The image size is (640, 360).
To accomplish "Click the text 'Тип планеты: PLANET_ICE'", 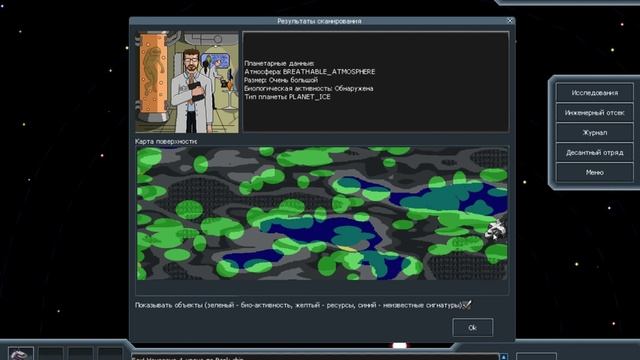I will (x=287, y=97).
